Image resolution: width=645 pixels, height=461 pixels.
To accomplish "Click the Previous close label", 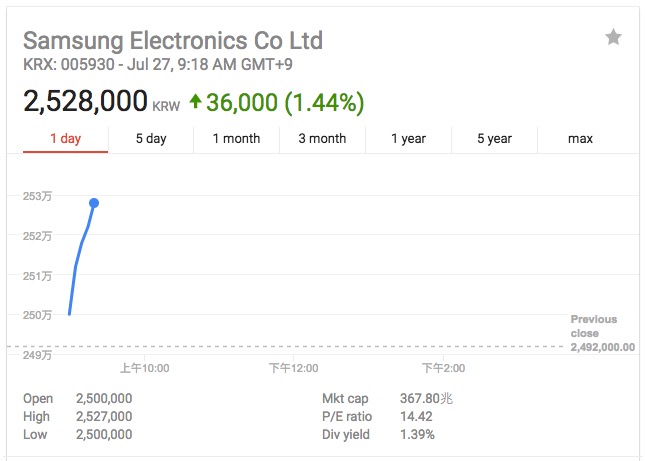I will [594, 326].
